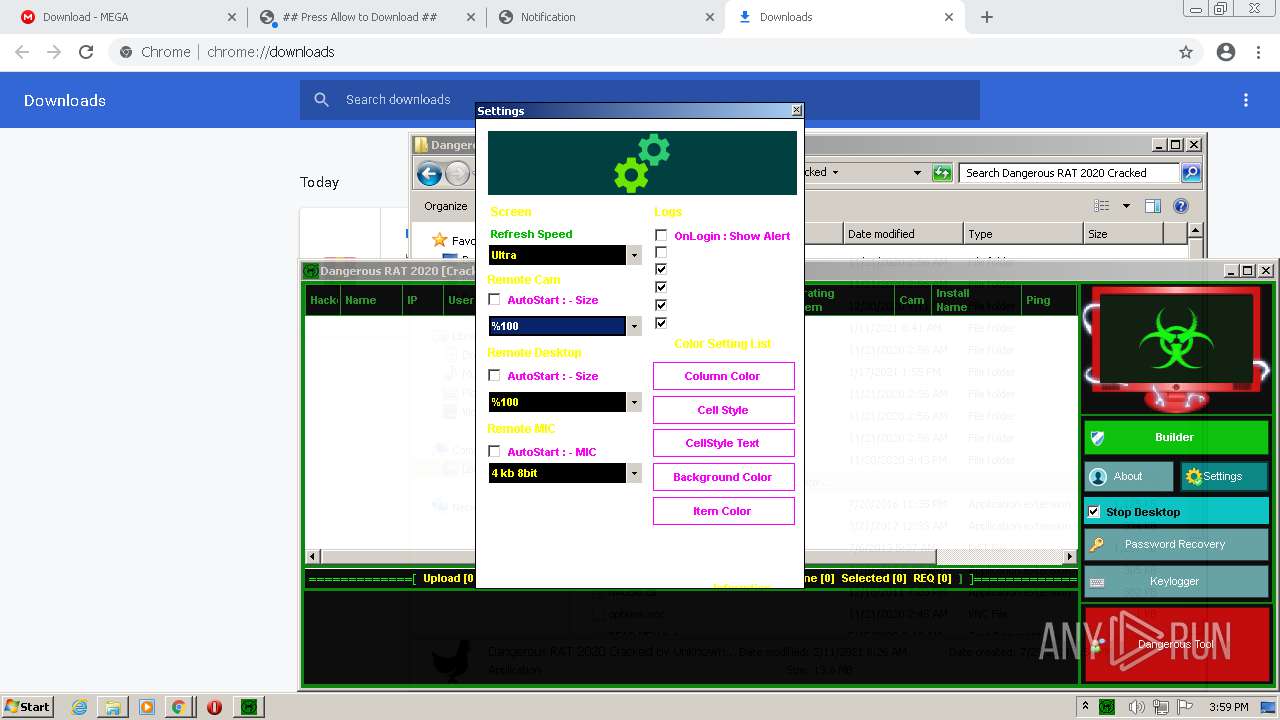Image resolution: width=1280 pixels, height=720 pixels.
Task: Enable OnLogin : Show Alert checkbox
Action: [x=661, y=236]
